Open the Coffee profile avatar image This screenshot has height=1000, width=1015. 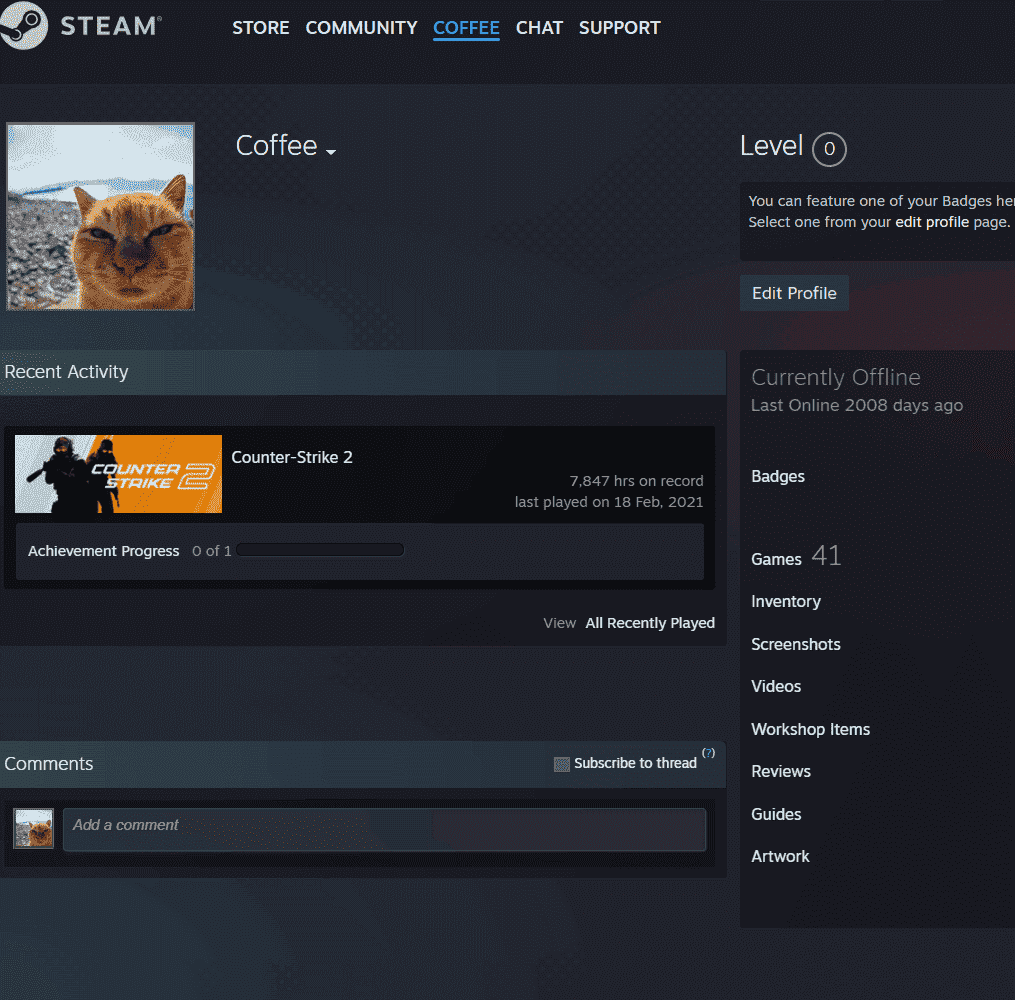pos(100,217)
